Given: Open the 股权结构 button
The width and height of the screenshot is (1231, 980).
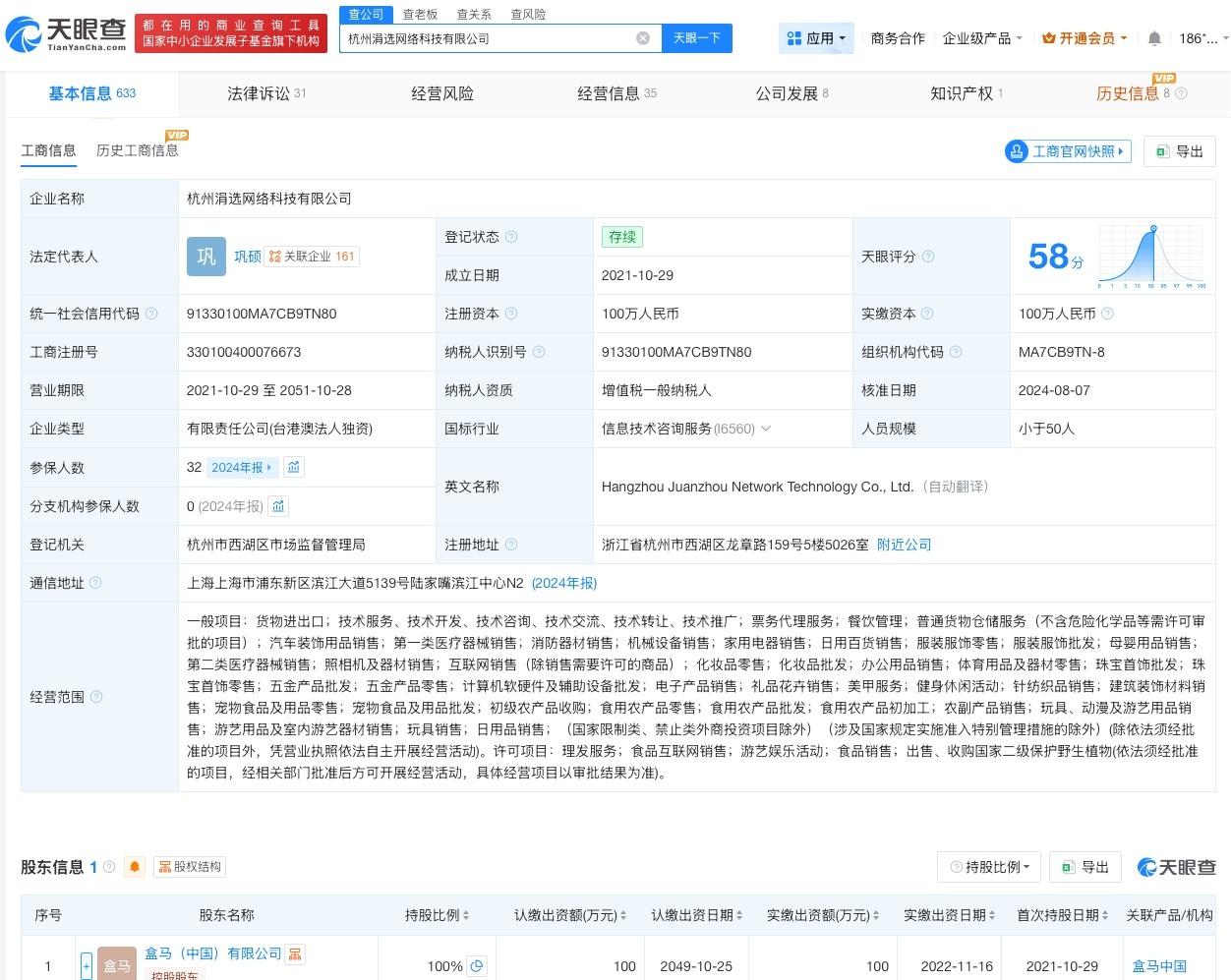Looking at the screenshot, I should [190, 867].
